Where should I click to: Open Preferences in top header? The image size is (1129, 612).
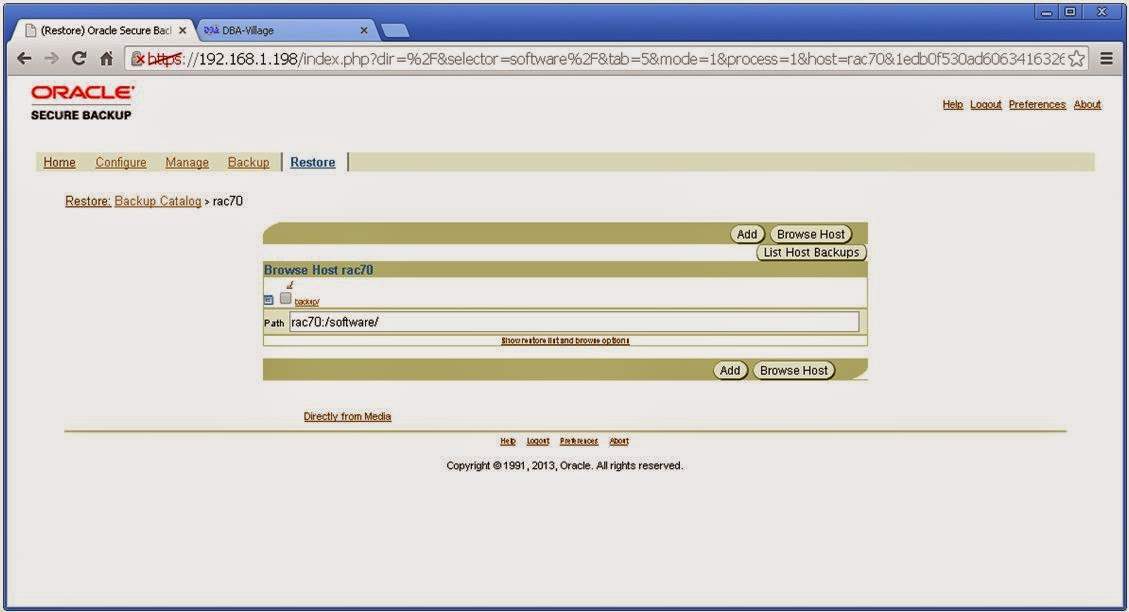(1037, 104)
